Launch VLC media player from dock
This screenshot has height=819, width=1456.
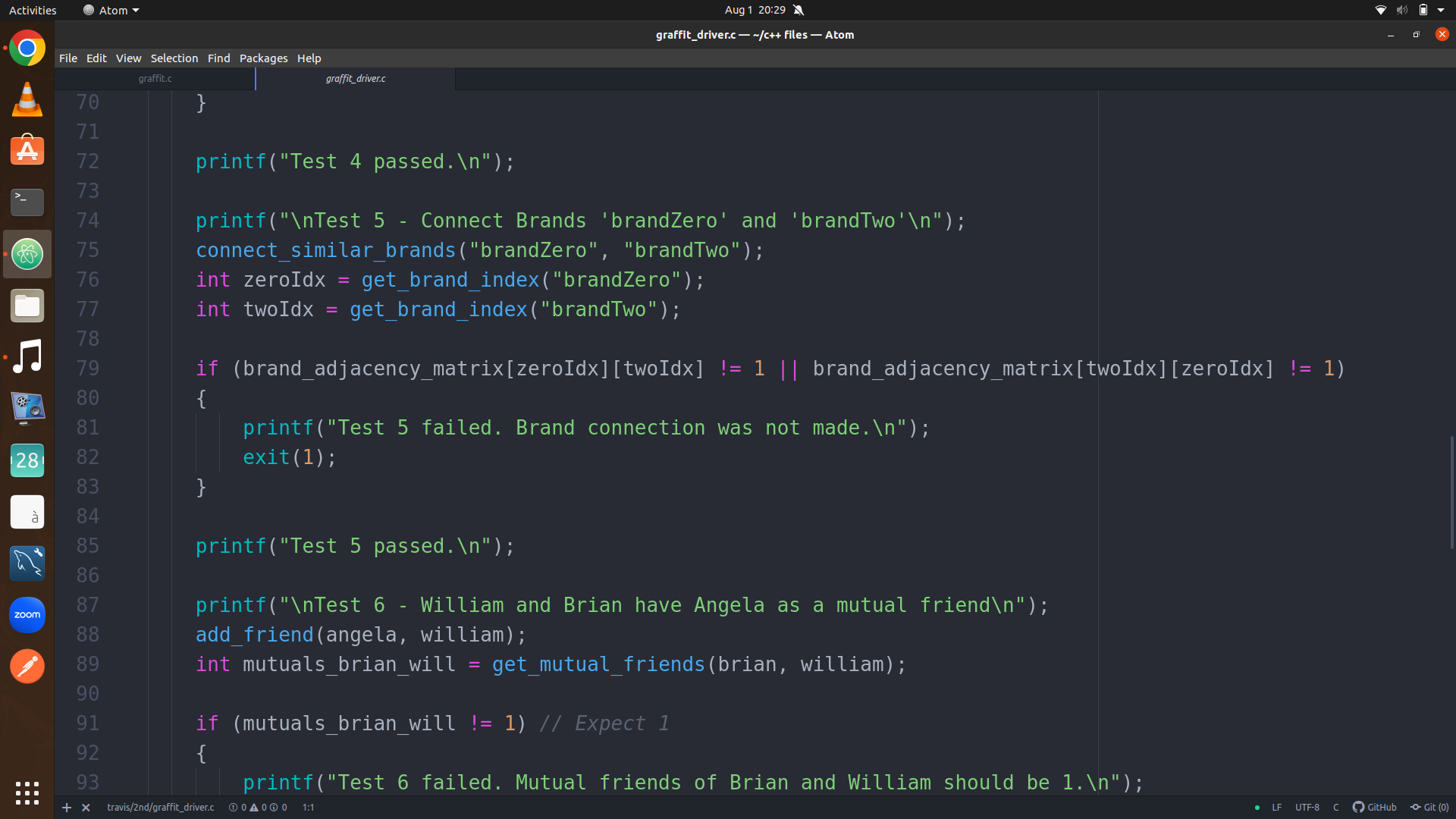[27, 99]
